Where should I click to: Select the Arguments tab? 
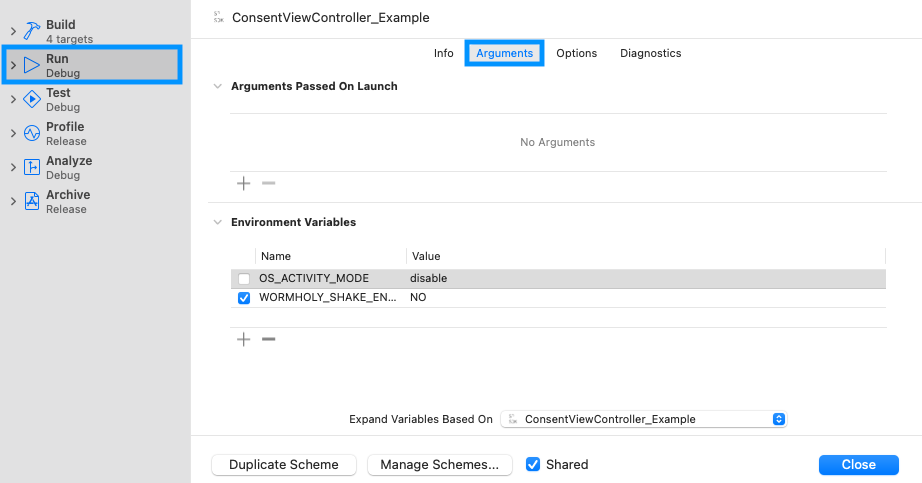coord(505,53)
